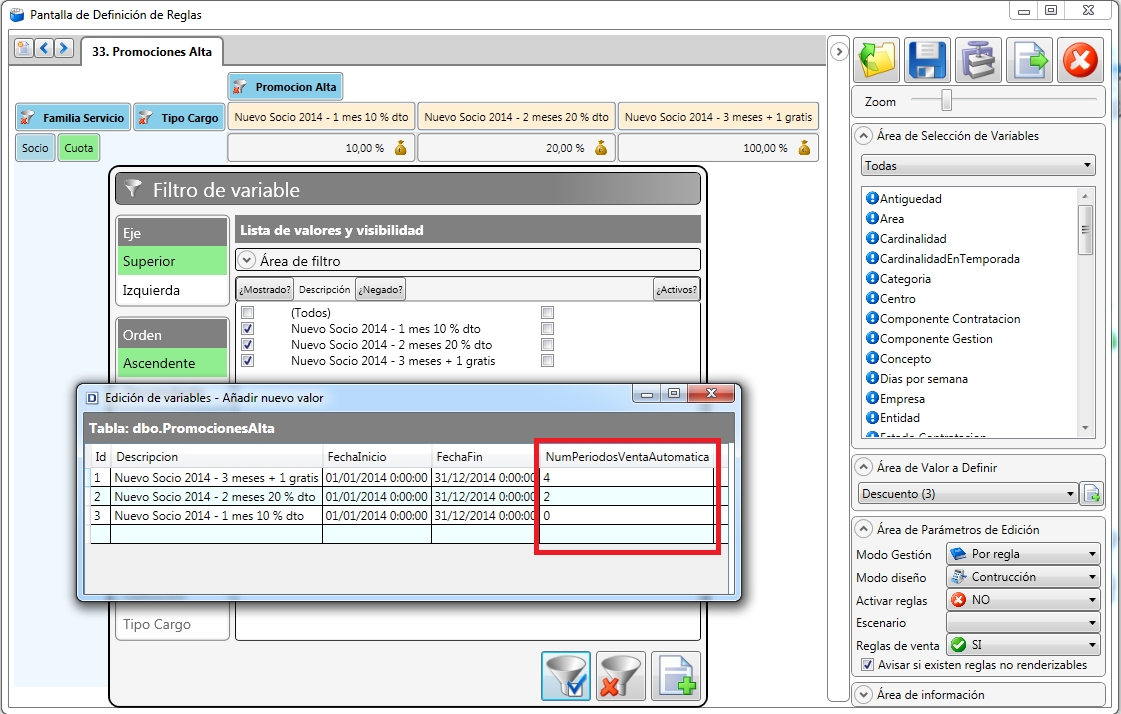Click filter icon on Tipo Cargo header

[x=145, y=117]
